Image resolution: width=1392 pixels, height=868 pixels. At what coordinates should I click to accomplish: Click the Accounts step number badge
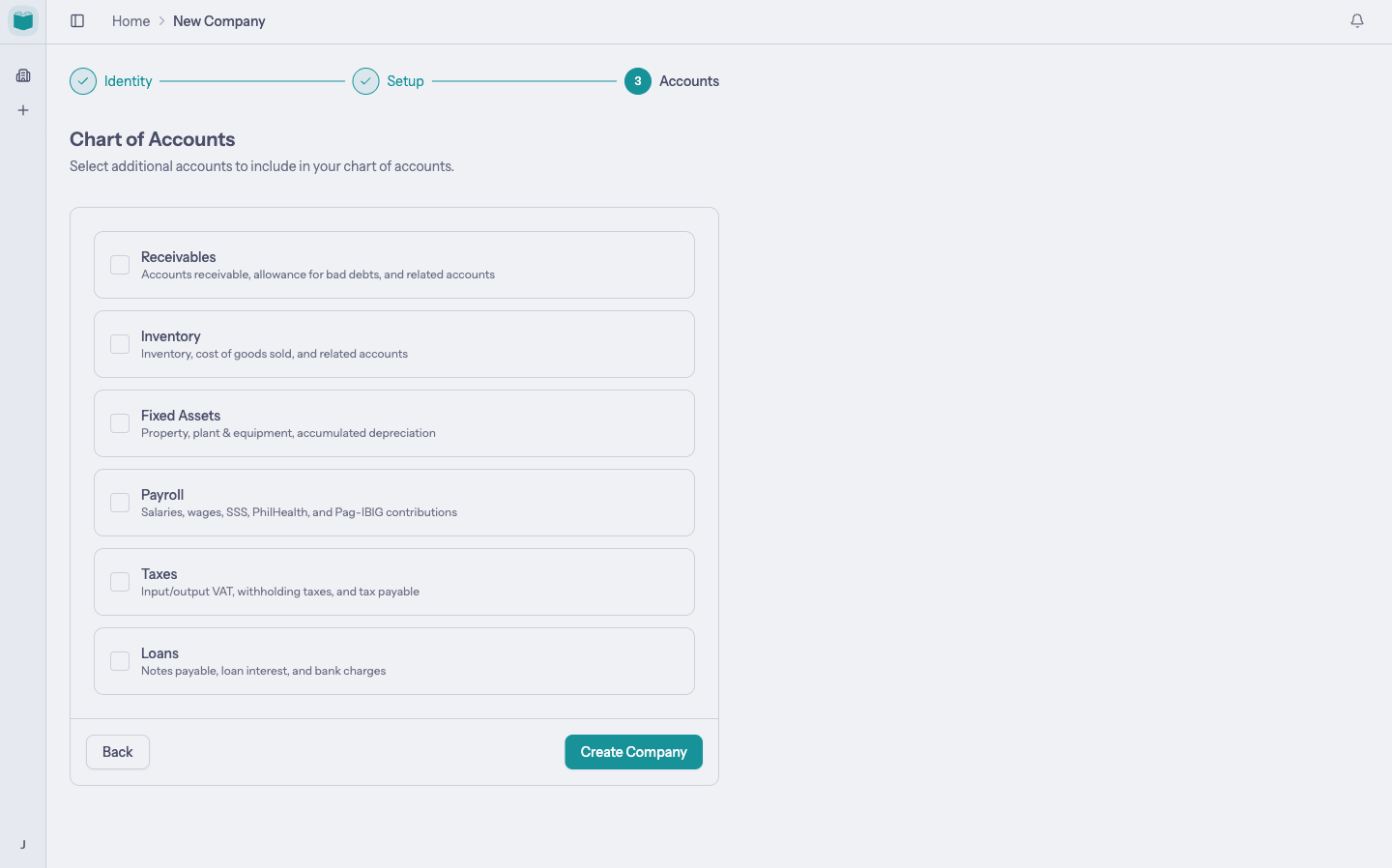[x=637, y=81]
